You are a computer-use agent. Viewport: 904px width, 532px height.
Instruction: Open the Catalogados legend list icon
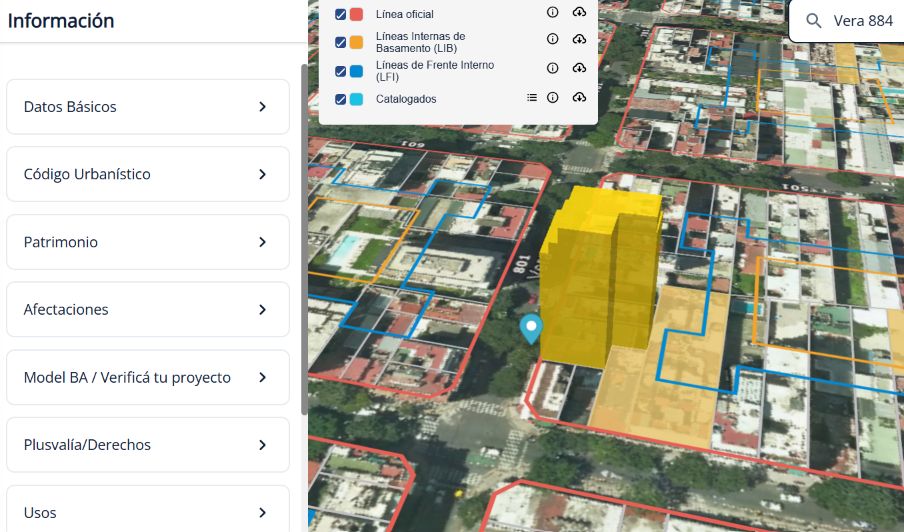click(x=532, y=98)
